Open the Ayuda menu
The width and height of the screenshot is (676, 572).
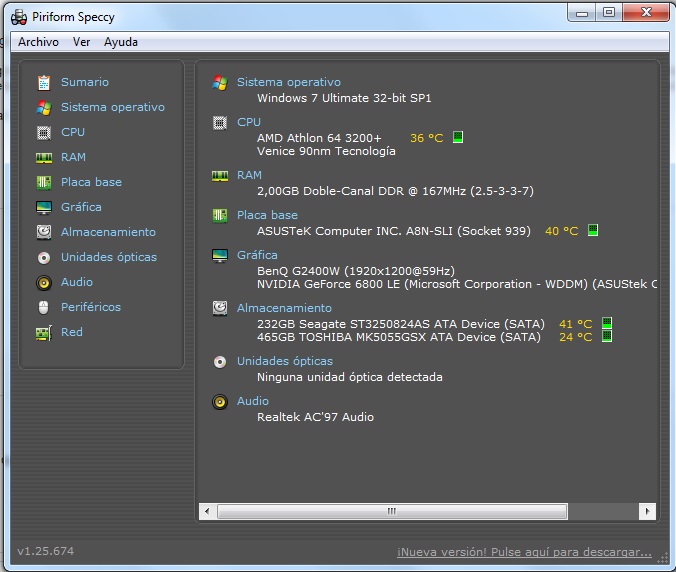point(121,42)
